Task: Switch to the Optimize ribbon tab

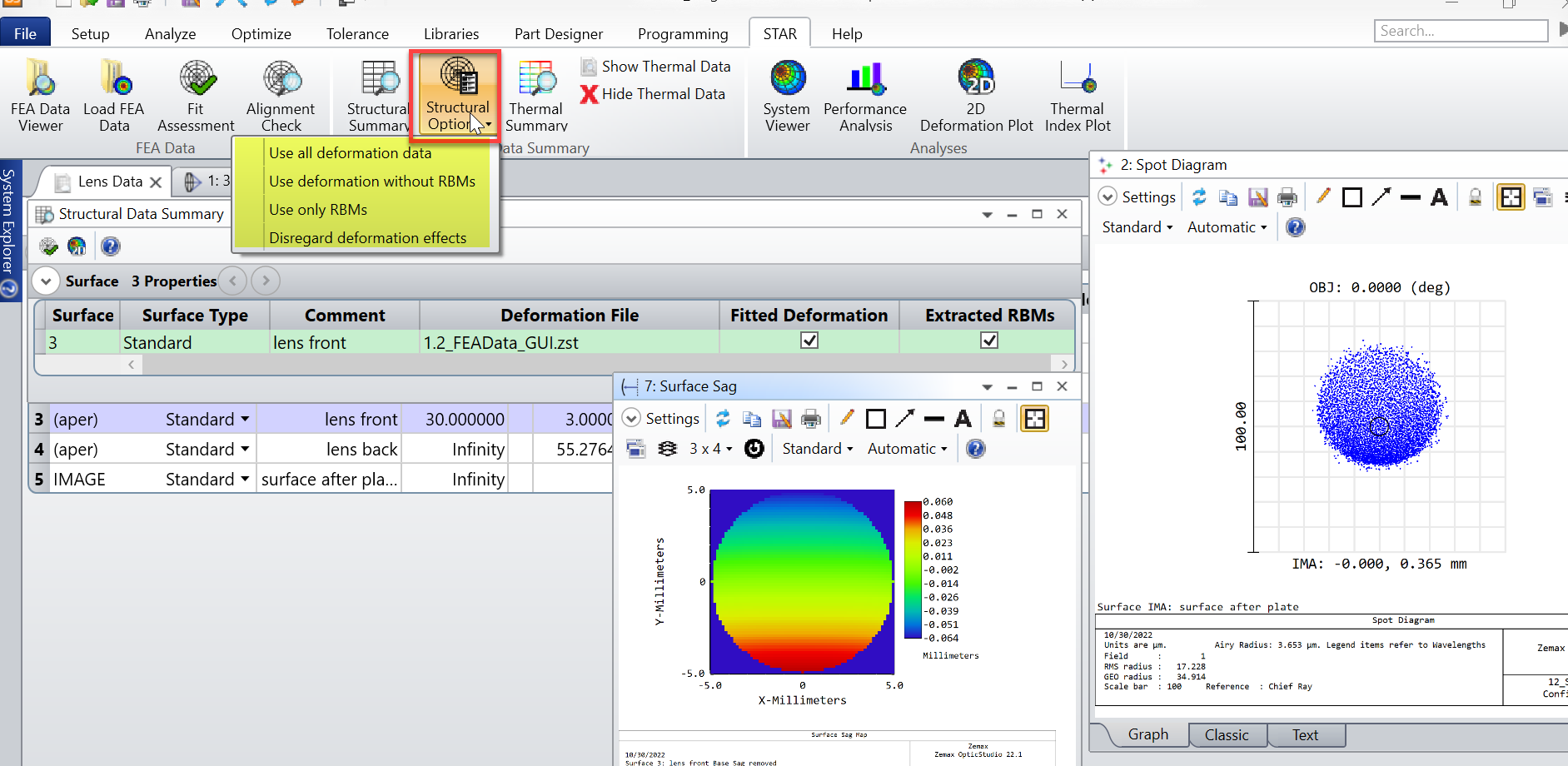Action: (x=261, y=34)
